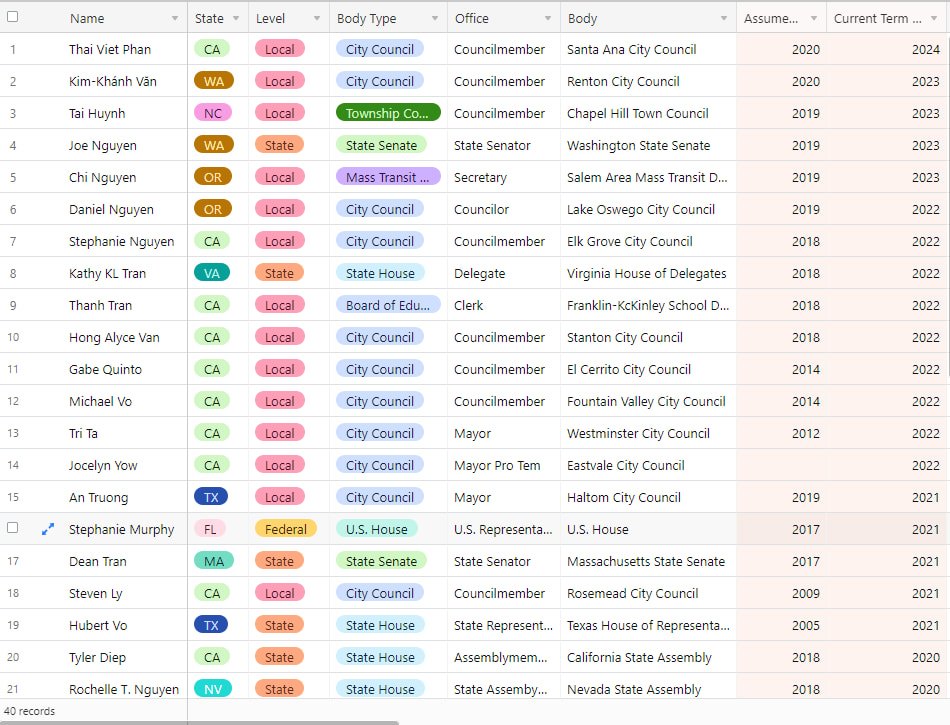Select the empty Assumed cell for Jocelyn Yow
The image size is (950, 725).
coord(782,465)
